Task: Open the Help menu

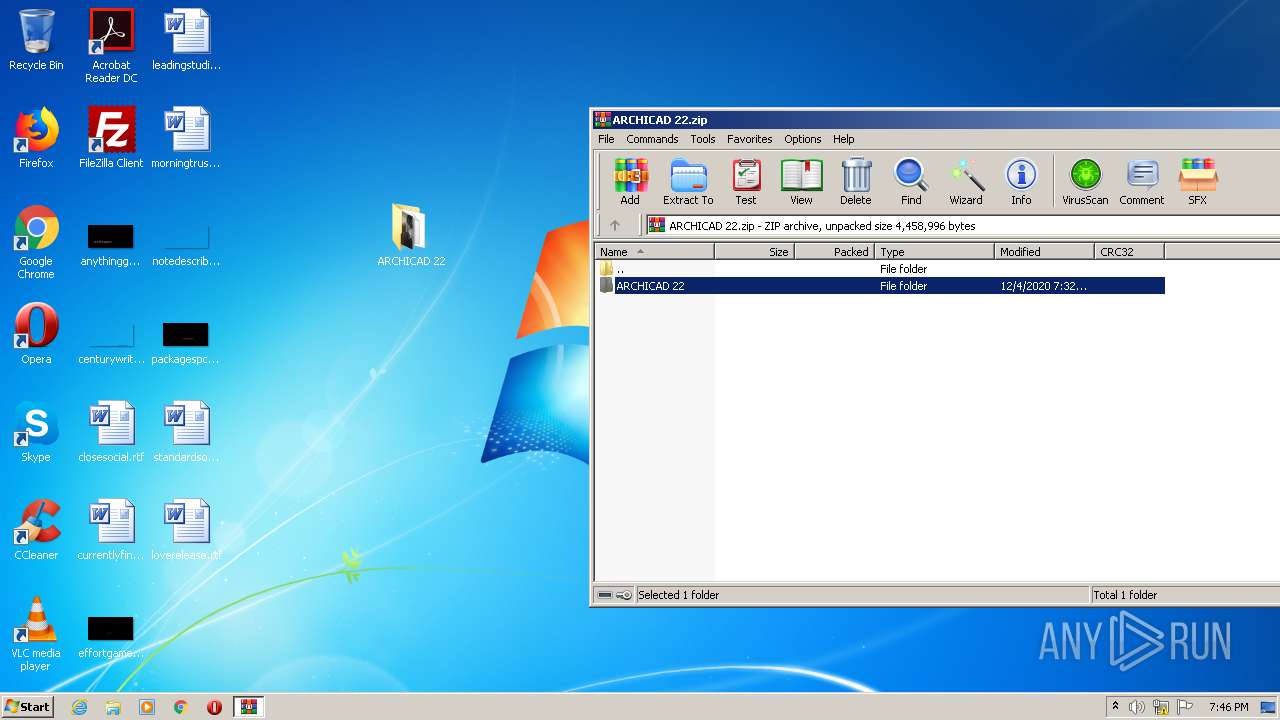Action: 844,139
